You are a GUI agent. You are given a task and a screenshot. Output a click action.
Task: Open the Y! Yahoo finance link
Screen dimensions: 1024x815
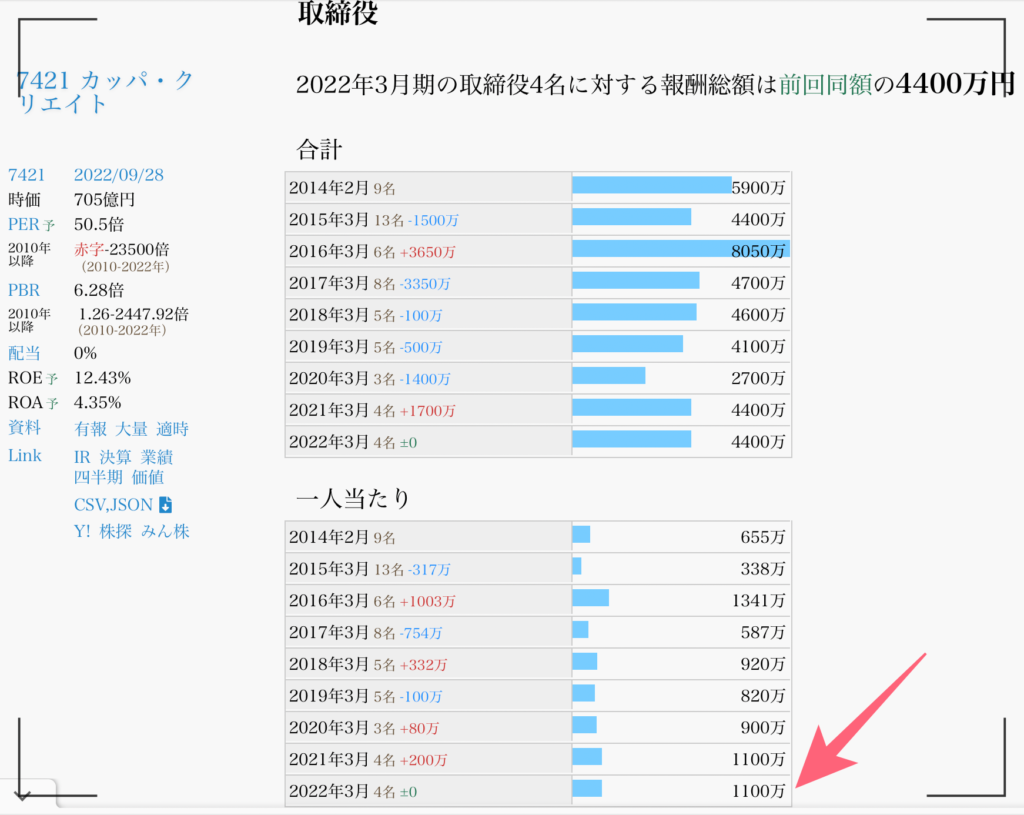tap(82, 532)
